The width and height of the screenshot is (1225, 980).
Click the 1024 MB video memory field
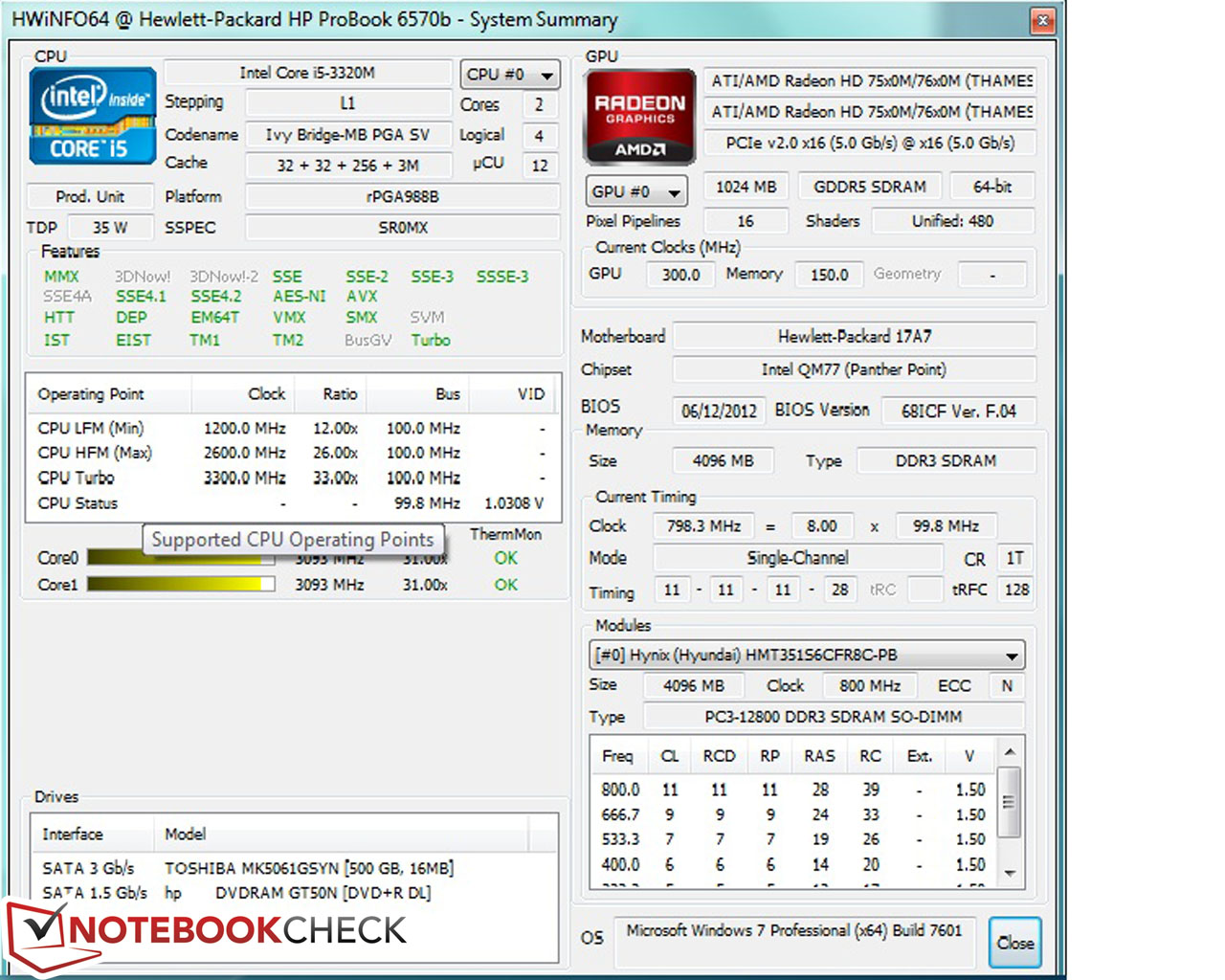(746, 187)
